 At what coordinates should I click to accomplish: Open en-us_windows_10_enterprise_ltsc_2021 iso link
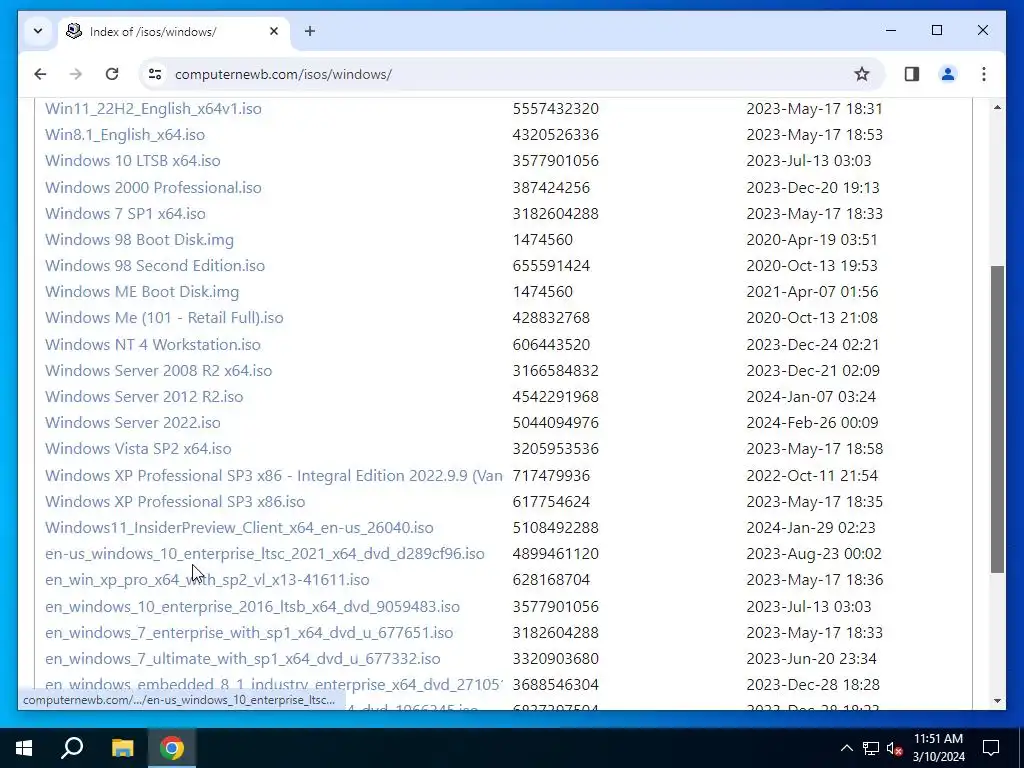[x=264, y=554]
